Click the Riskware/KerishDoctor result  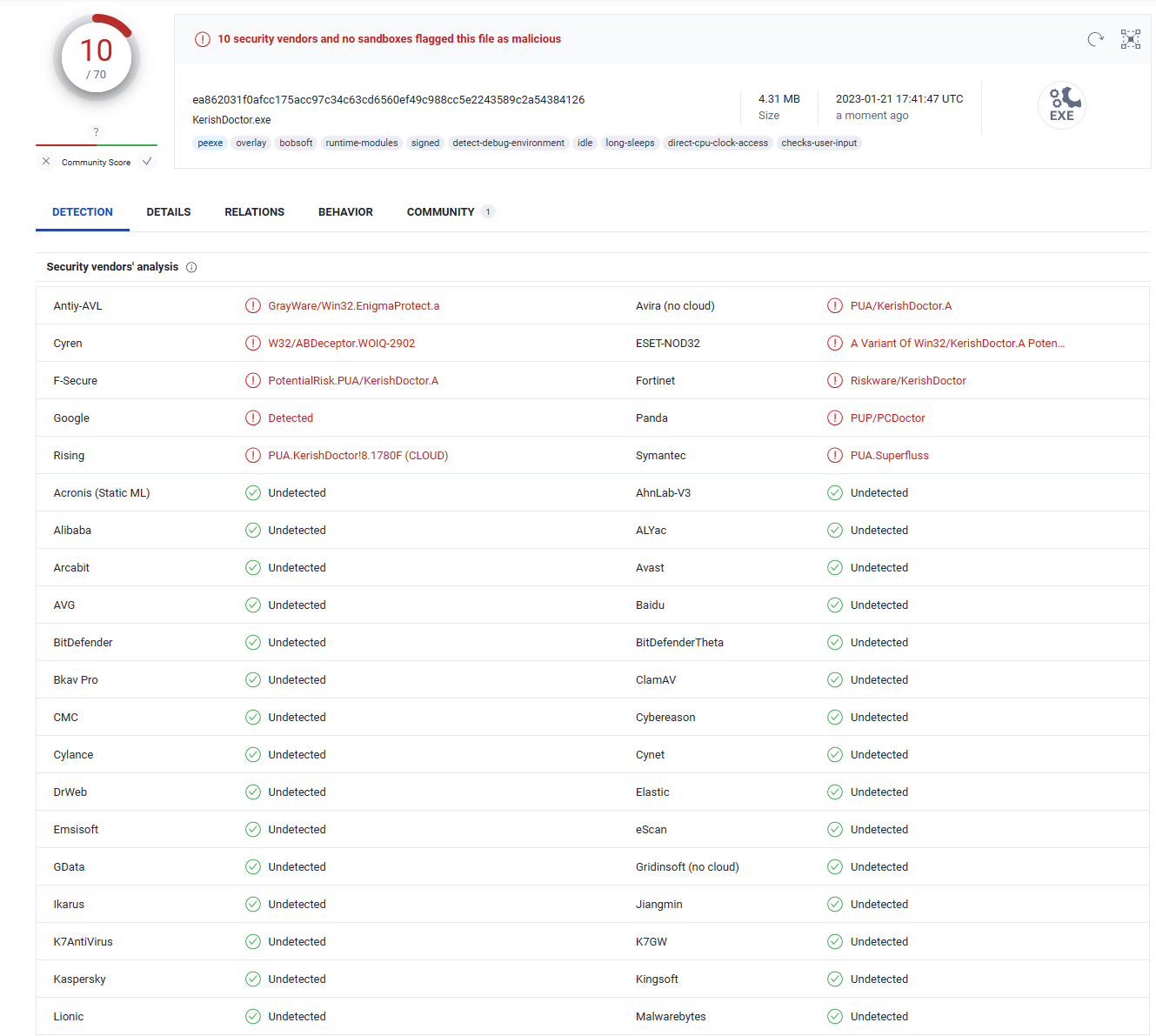908,381
